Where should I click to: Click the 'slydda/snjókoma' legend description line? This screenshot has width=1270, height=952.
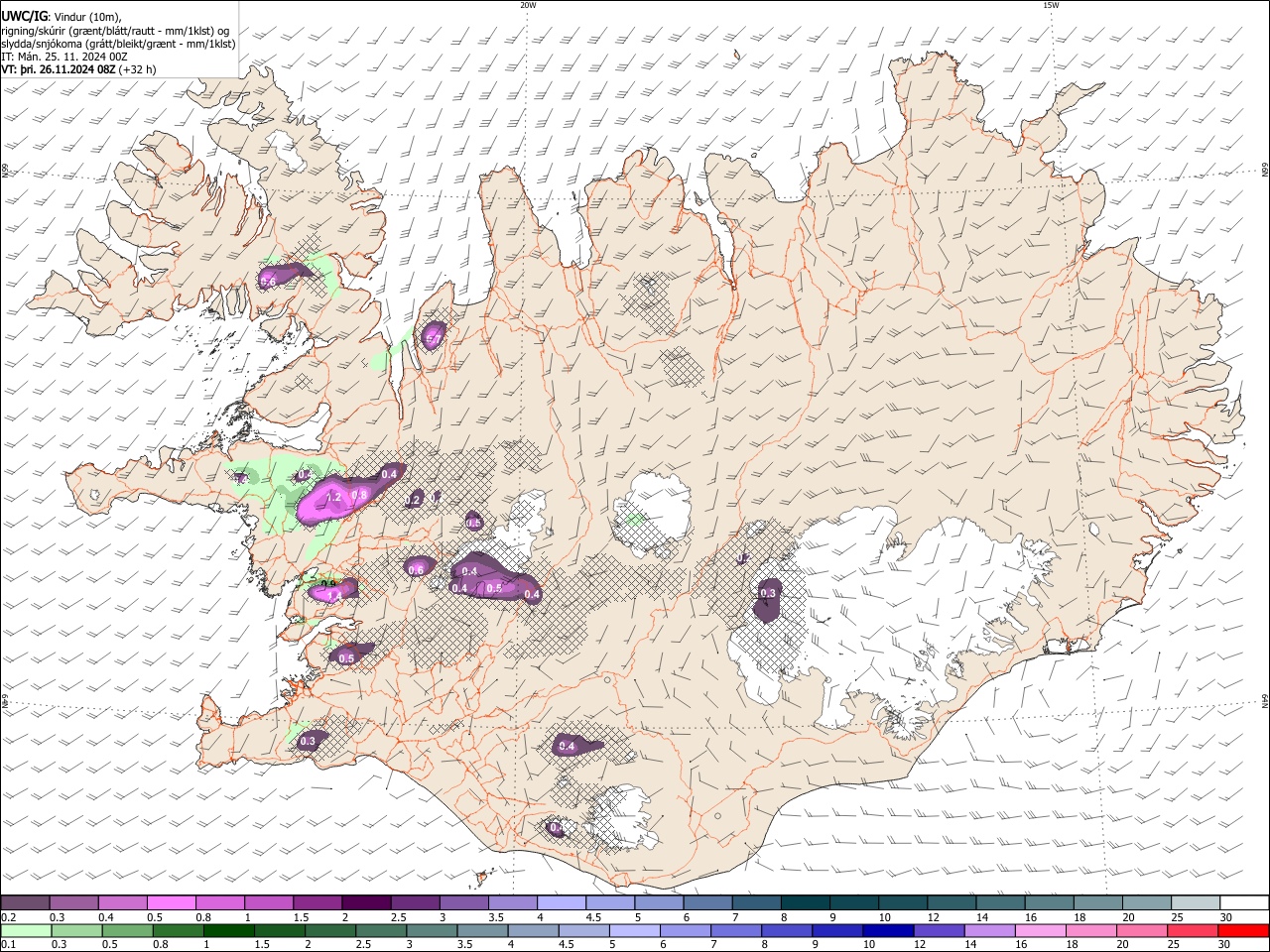click(118, 44)
